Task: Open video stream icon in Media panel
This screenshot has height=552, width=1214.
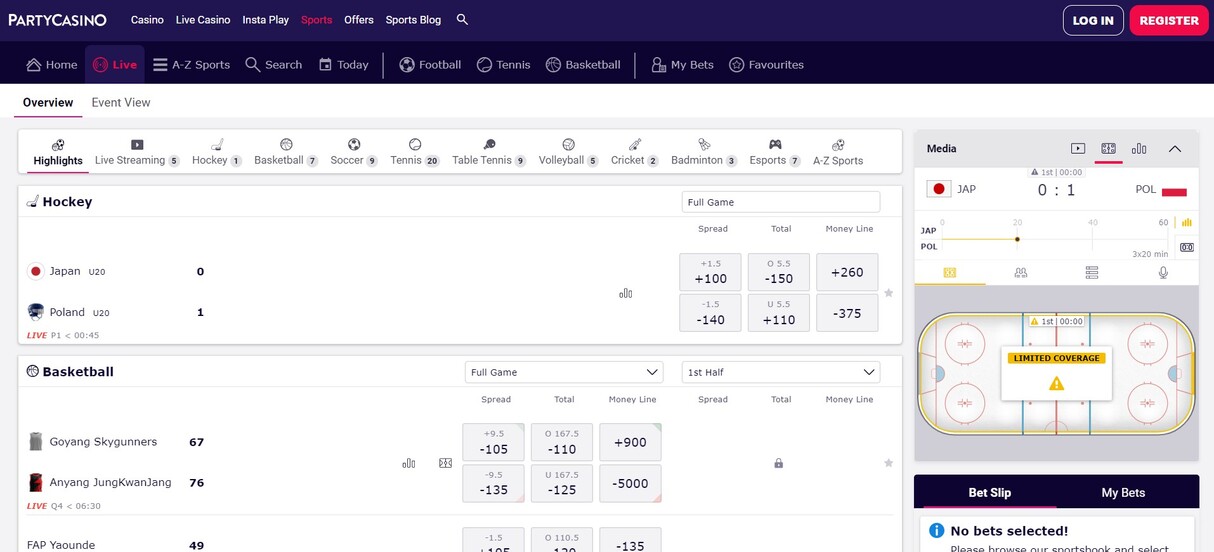Action: click(1078, 149)
